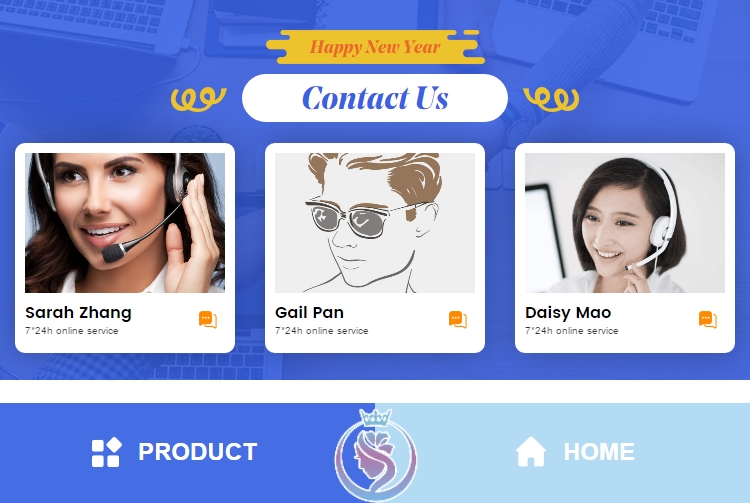Click the Contact Us heading button
The image size is (750, 503).
pyautogui.click(x=375, y=98)
